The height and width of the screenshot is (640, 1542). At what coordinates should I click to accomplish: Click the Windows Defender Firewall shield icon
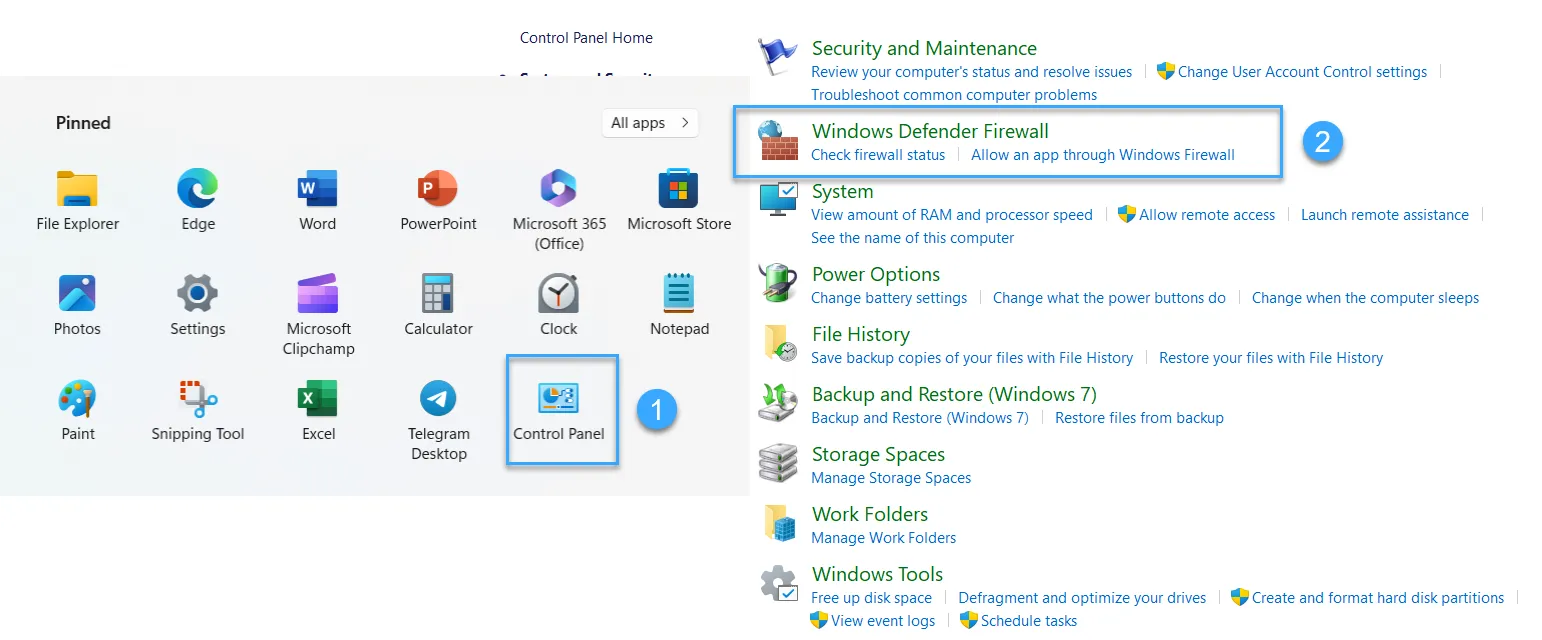[779, 140]
